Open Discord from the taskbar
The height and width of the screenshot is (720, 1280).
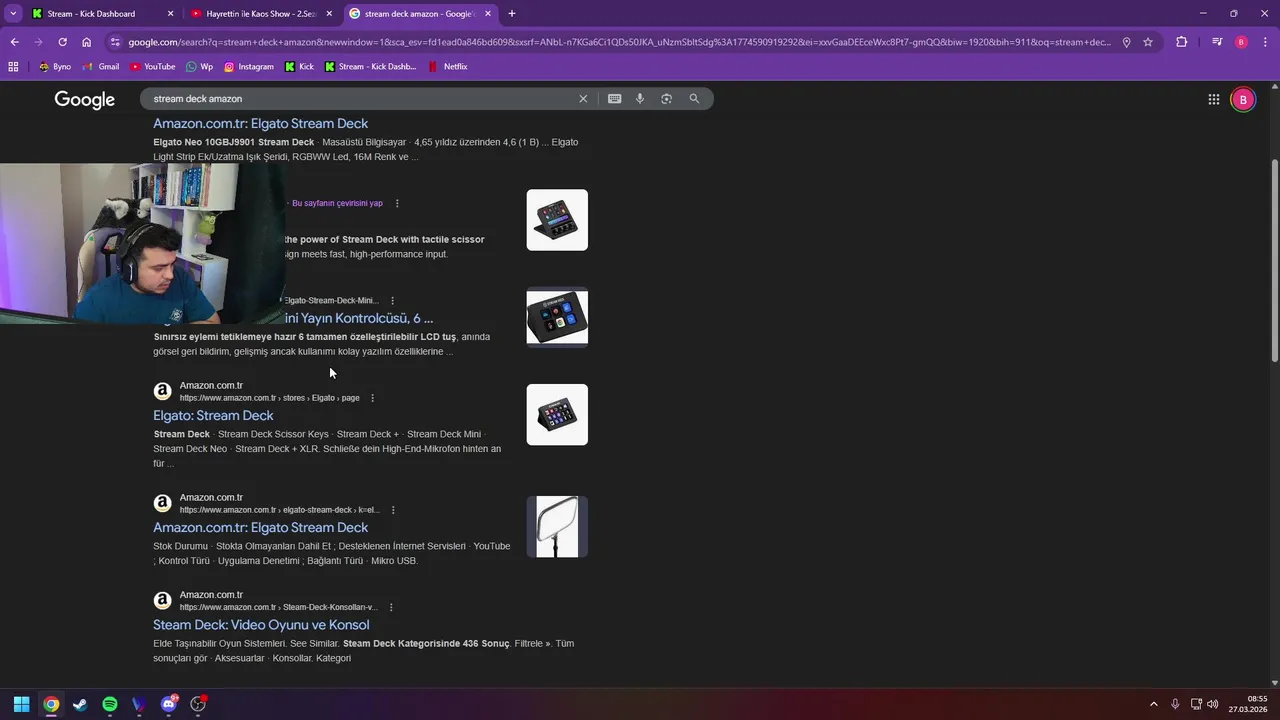click(x=168, y=704)
